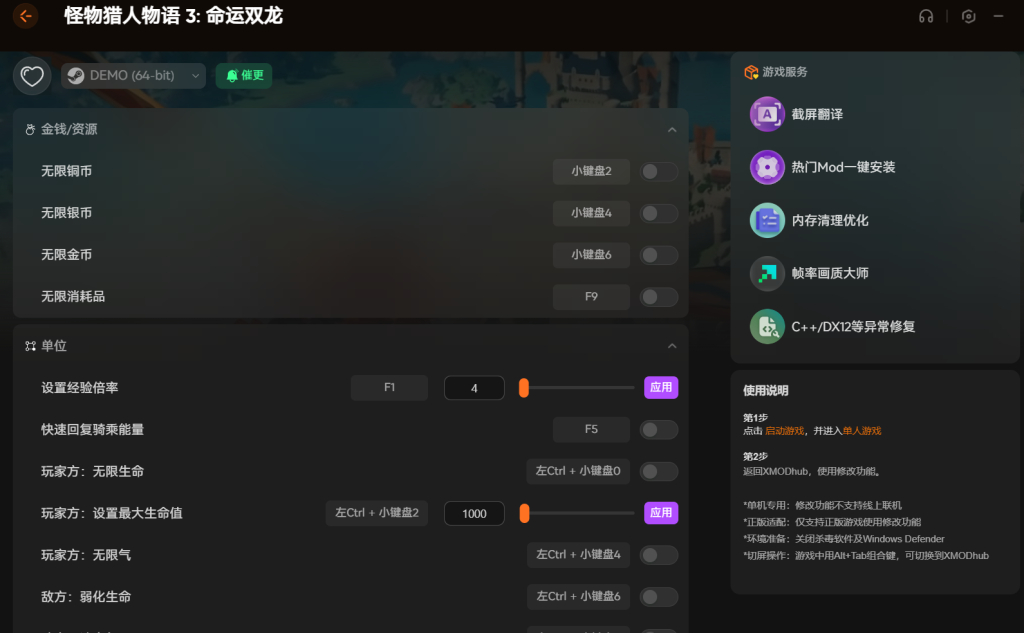Apply the 设置经验倍率 value
This screenshot has width=1024, height=633.
661,388
